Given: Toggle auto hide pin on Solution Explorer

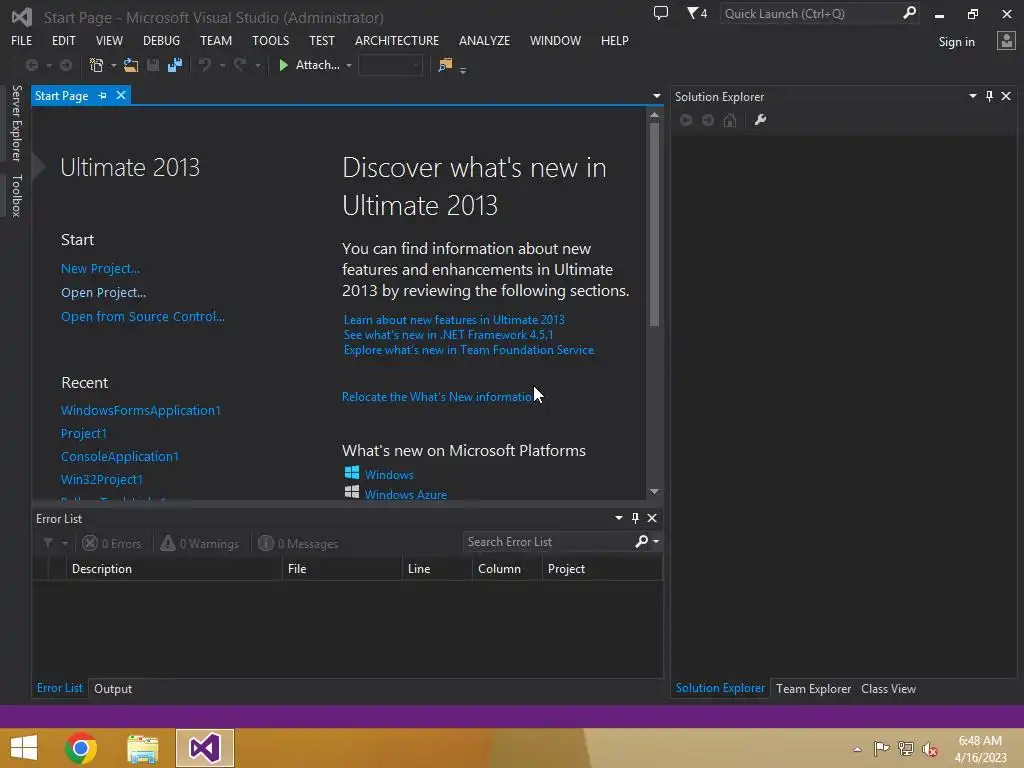Looking at the screenshot, I should click(989, 96).
